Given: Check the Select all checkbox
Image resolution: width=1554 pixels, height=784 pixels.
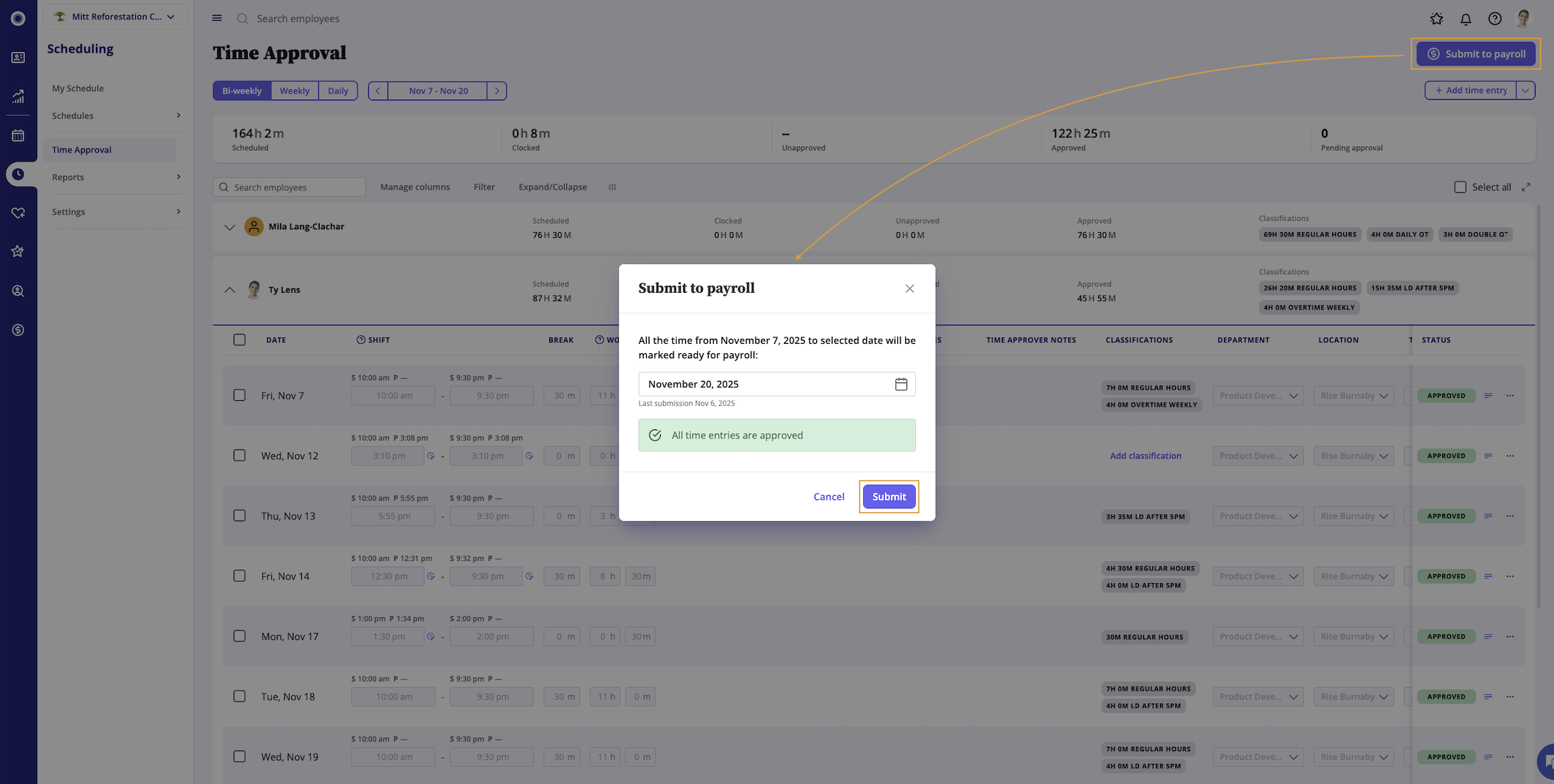Looking at the screenshot, I should tap(1460, 187).
